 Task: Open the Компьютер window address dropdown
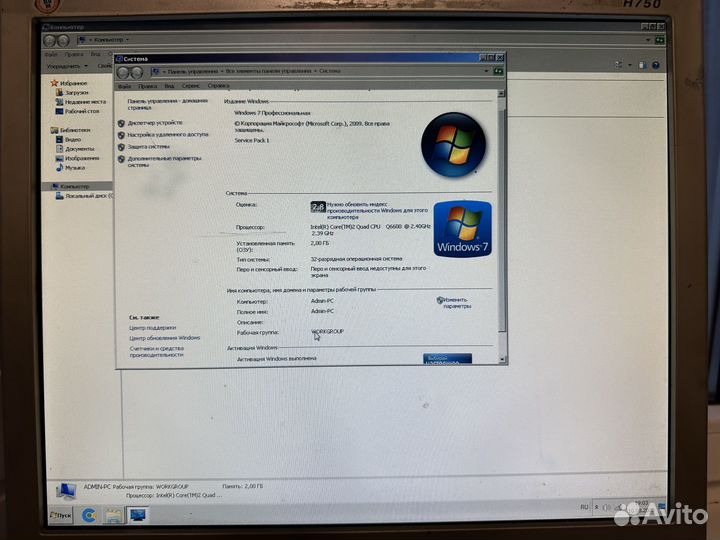pyautogui.click(x=648, y=40)
